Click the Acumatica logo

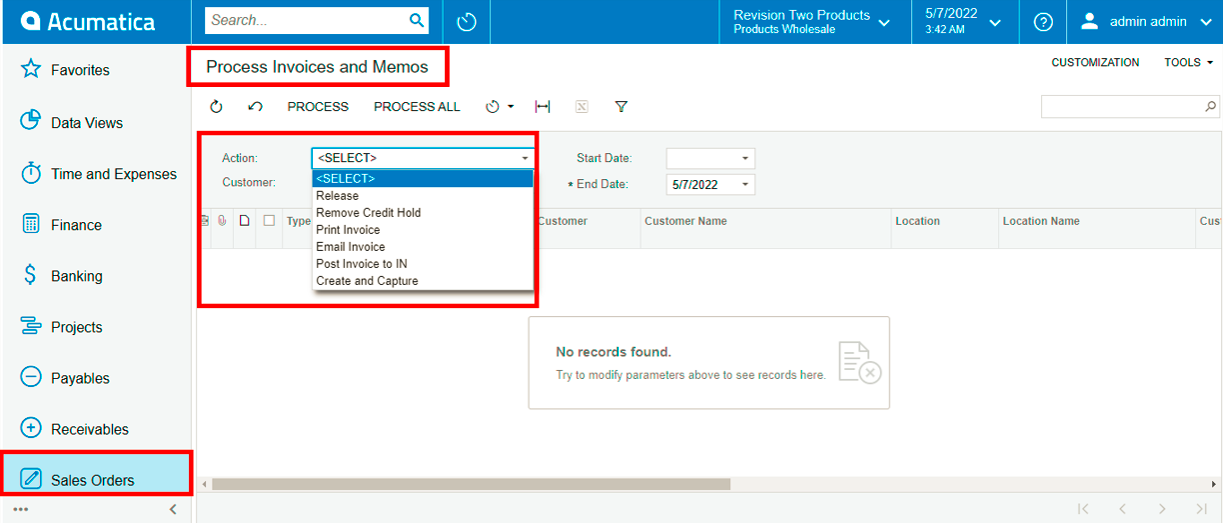(88, 21)
